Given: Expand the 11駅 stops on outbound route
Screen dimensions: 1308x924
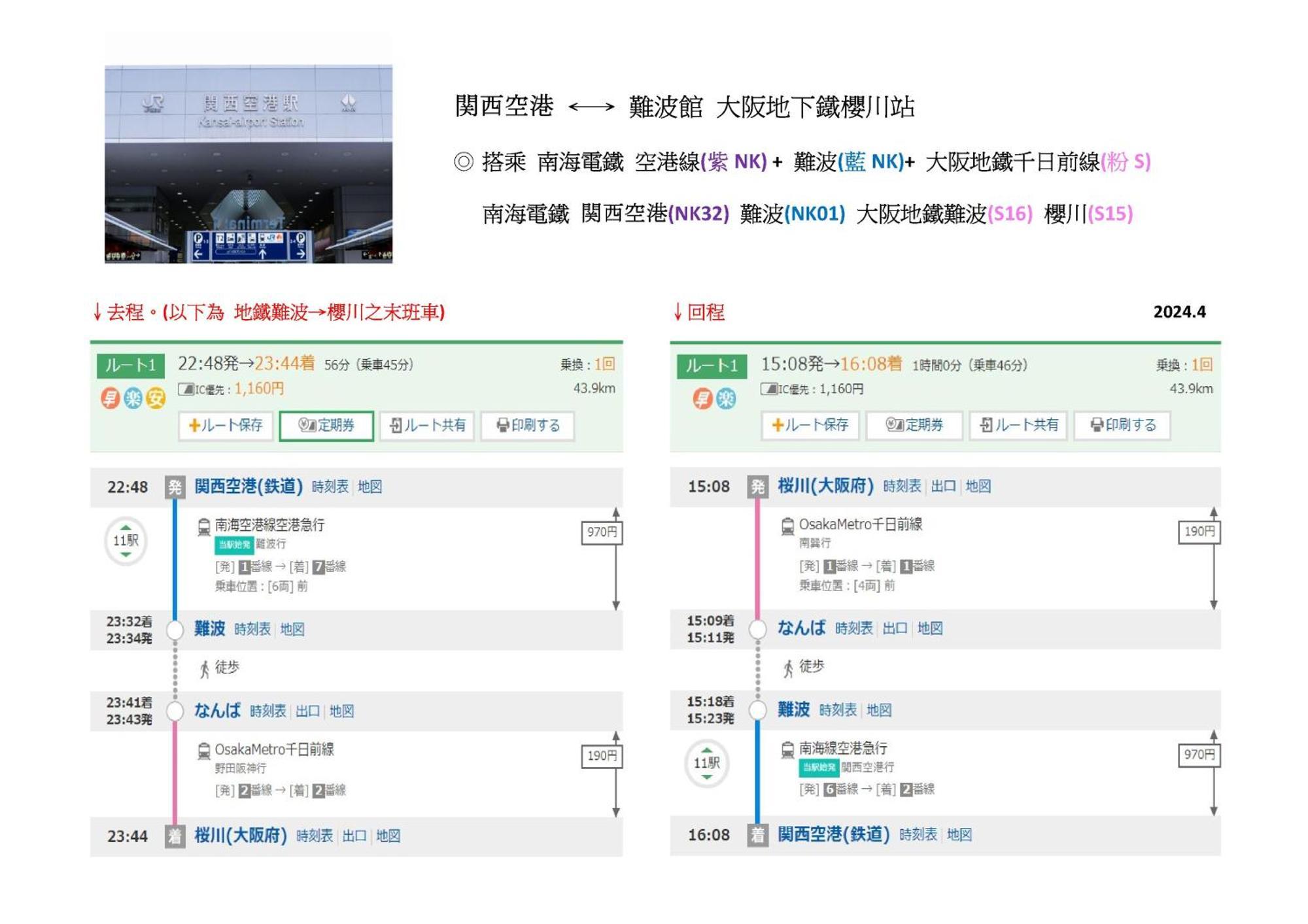Looking at the screenshot, I should 126,541.
